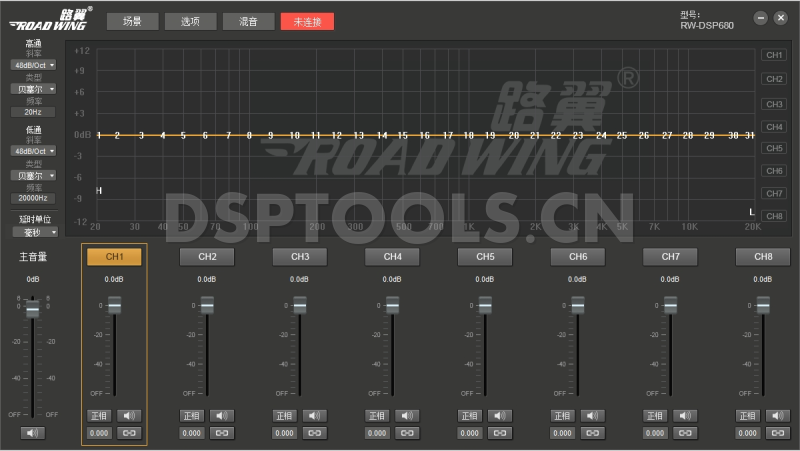The height and width of the screenshot is (451, 800).
Task: Toggle CH2 phase button 正相
Action: click(192, 416)
